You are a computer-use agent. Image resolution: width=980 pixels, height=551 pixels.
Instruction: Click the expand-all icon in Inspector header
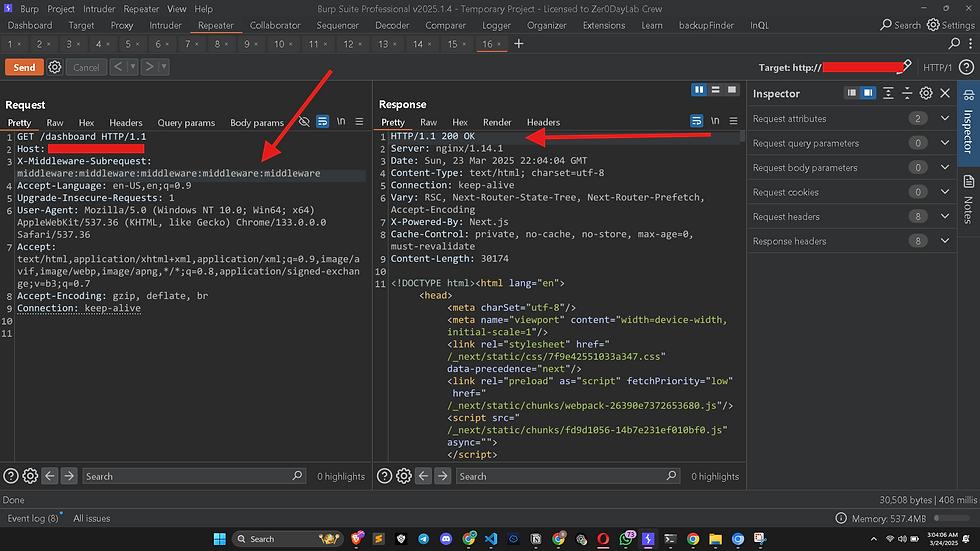point(888,93)
